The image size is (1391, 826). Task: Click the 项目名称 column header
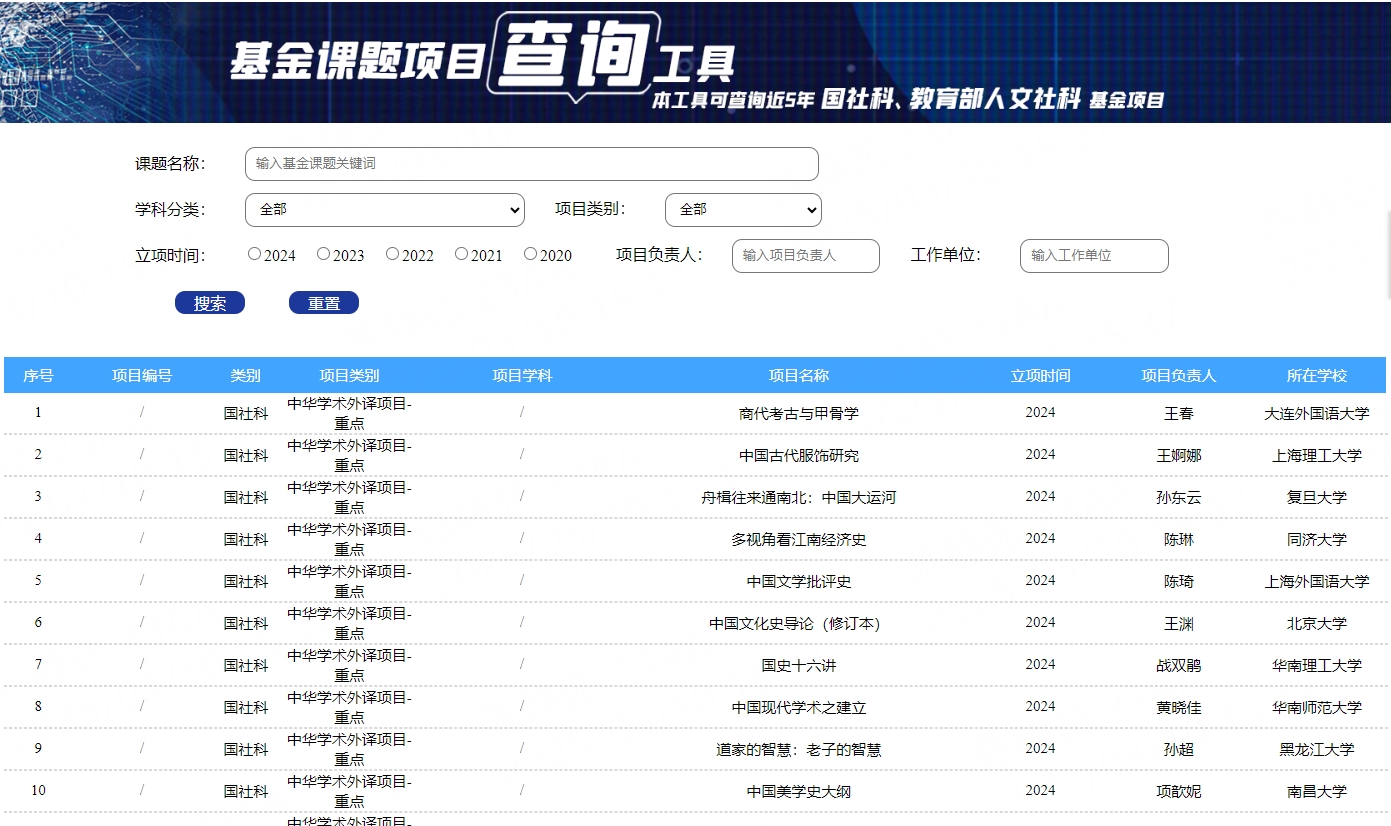[x=798, y=376]
